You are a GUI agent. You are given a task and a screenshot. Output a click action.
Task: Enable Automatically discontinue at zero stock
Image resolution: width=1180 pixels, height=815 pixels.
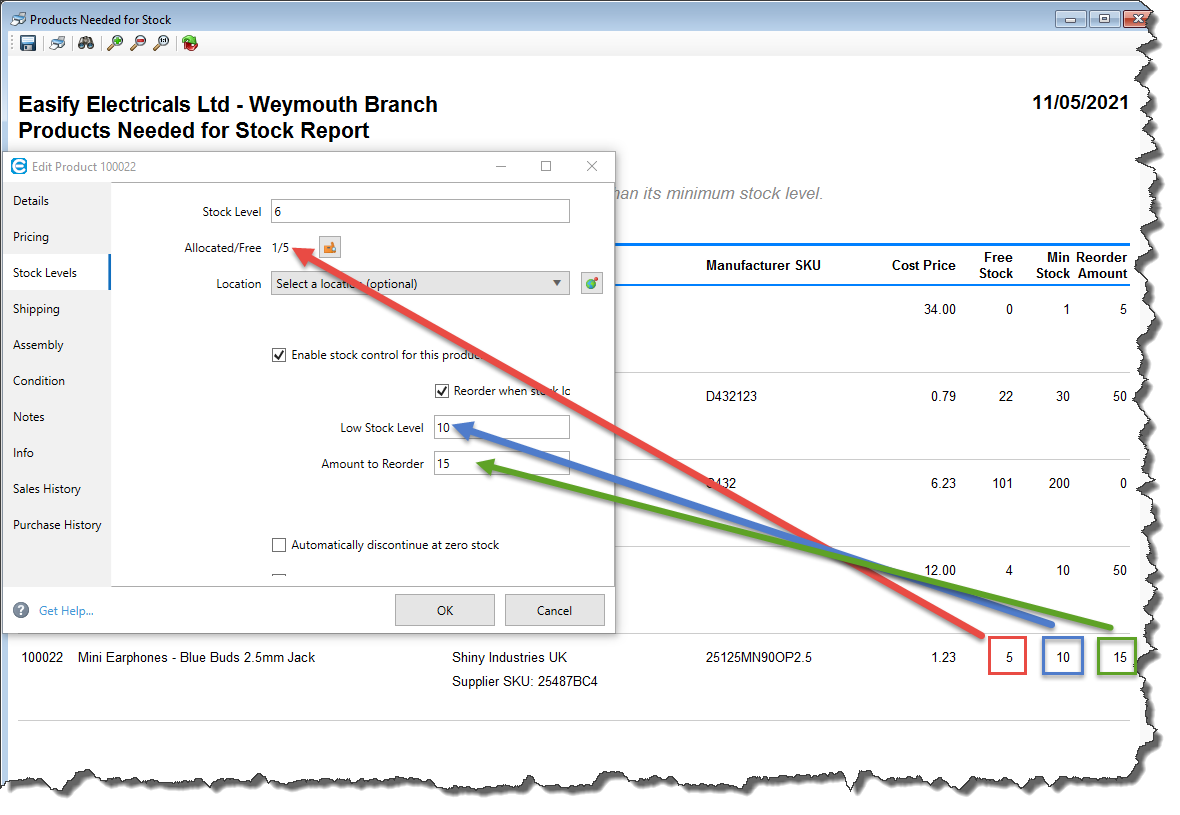pyautogui.click(x=279, y=545)
